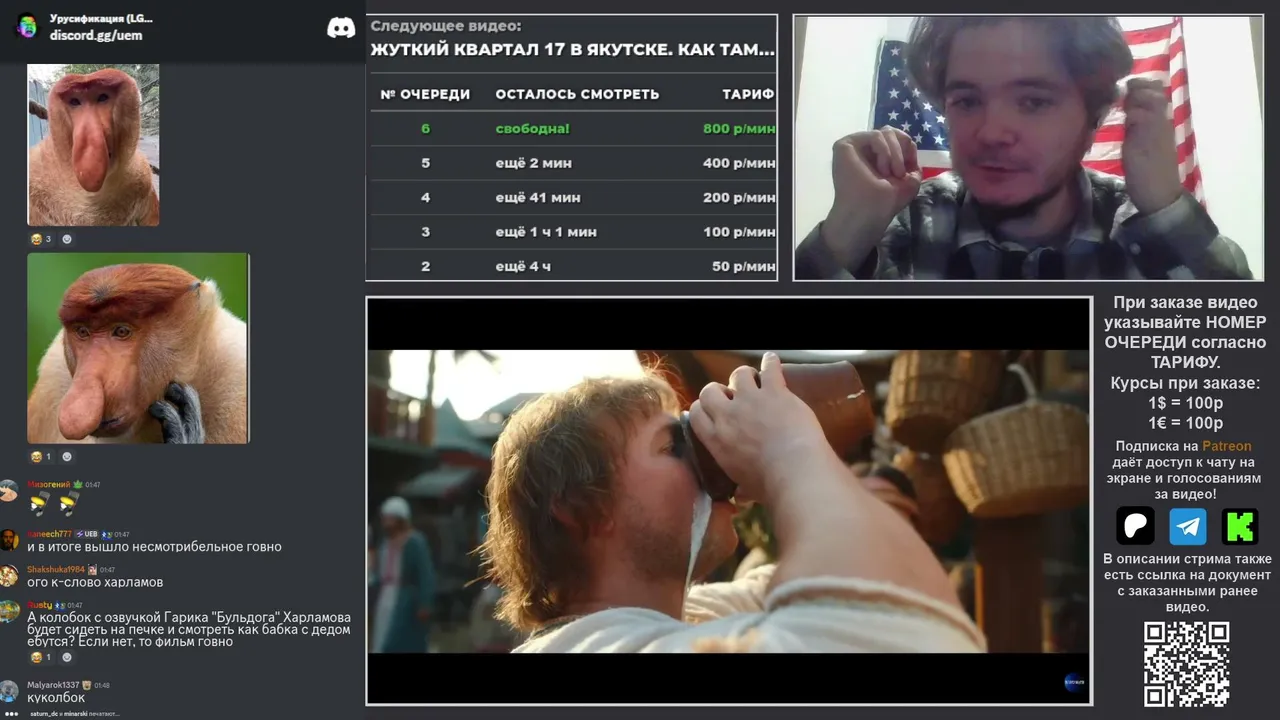Open the Урусификация server avatar
The width and height of the screenshot is (1280, 720).
tap(27, 26)
